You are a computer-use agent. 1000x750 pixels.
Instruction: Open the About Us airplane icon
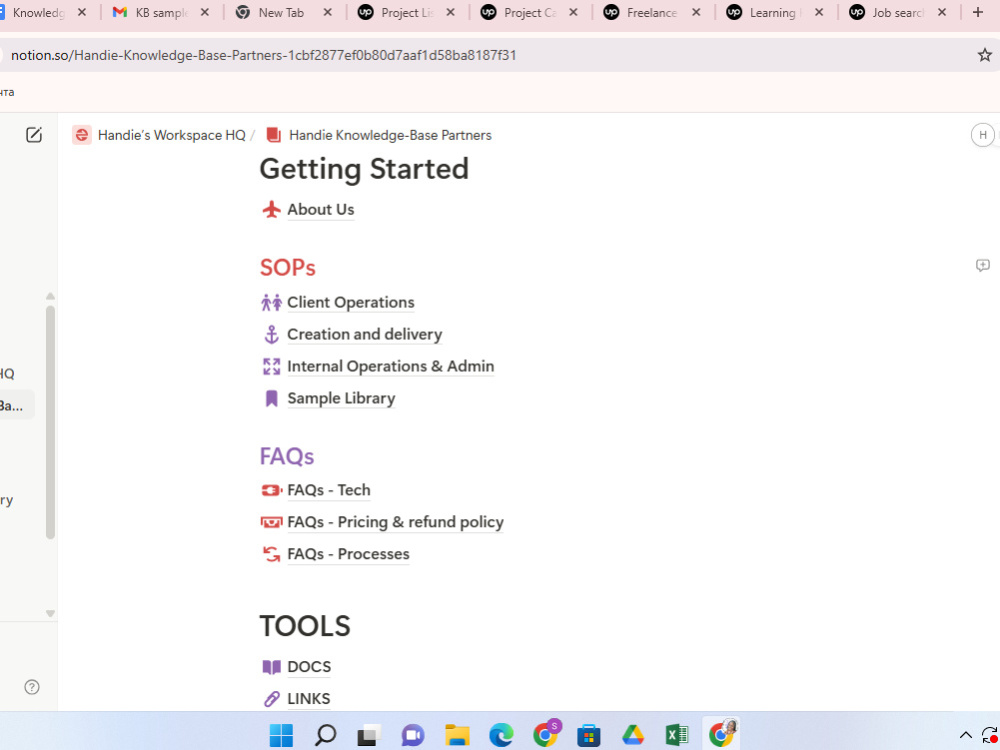pos(271,209)
